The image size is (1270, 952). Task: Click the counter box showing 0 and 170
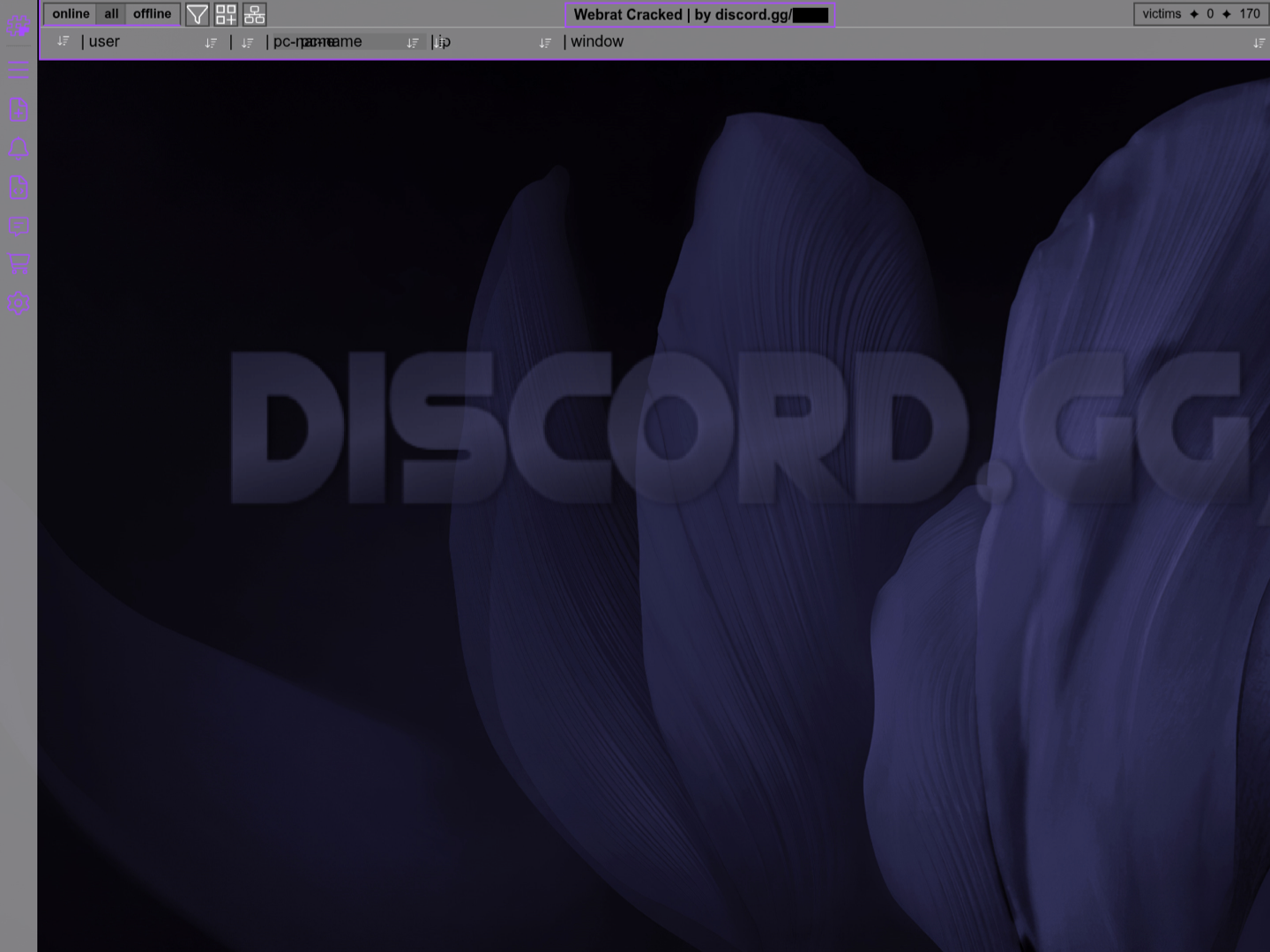(x=1200, y=14)
